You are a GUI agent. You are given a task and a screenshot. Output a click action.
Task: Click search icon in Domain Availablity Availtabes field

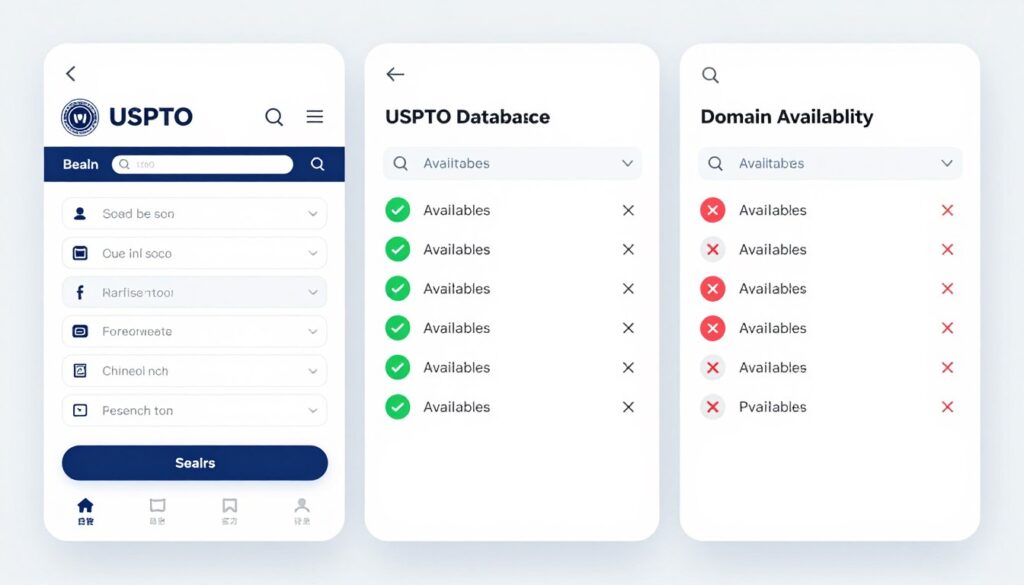click(716, 163)
